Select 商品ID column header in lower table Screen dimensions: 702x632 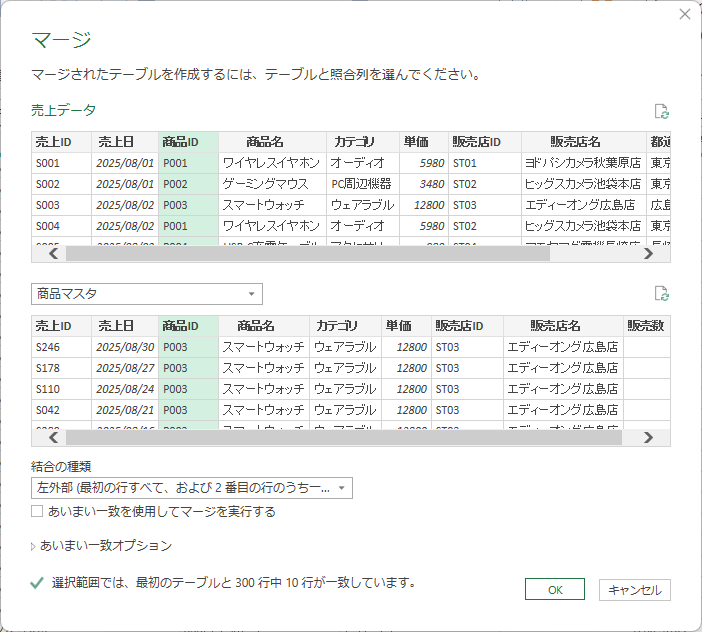[x=187, y=325]
